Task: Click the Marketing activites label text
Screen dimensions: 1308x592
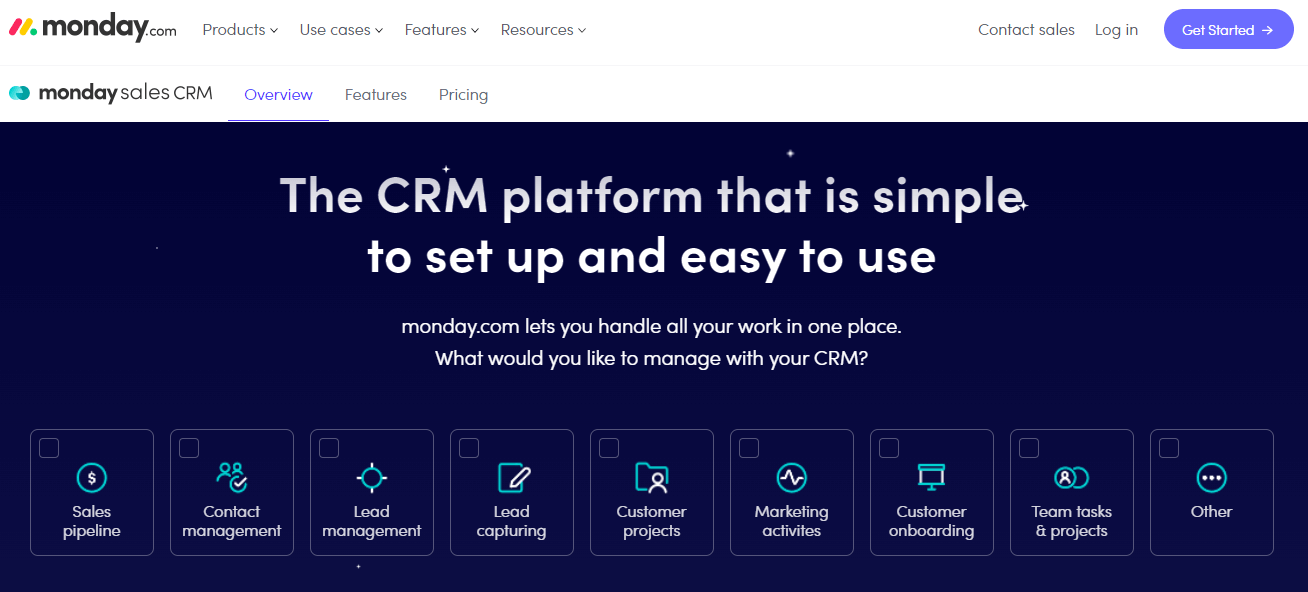Action: coord(792,521)
